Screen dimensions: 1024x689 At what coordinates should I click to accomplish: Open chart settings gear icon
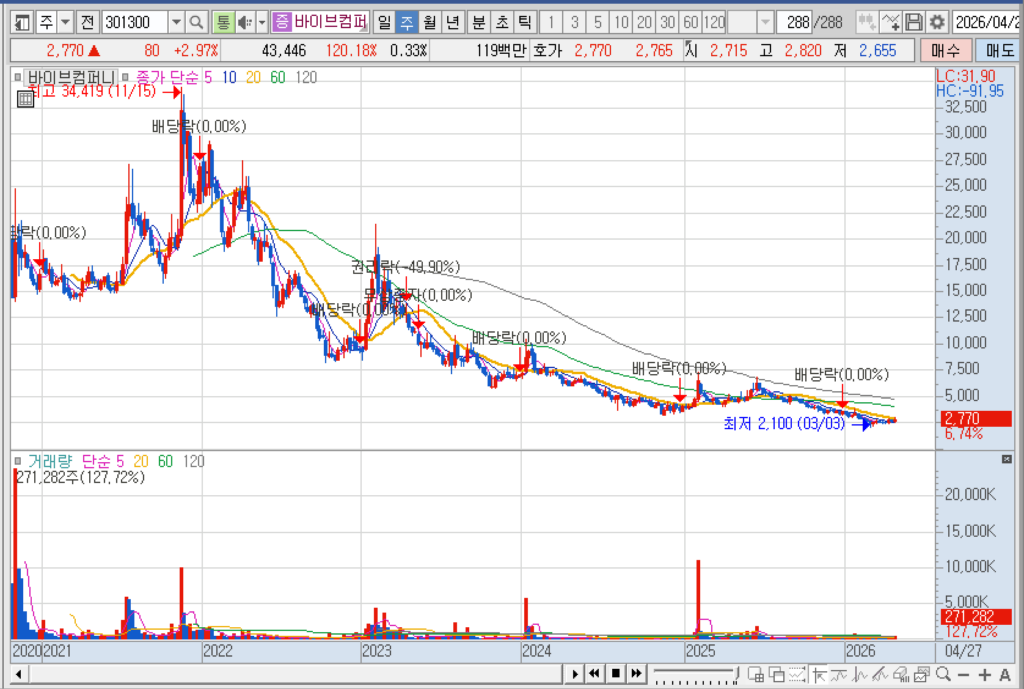point(937,22)
